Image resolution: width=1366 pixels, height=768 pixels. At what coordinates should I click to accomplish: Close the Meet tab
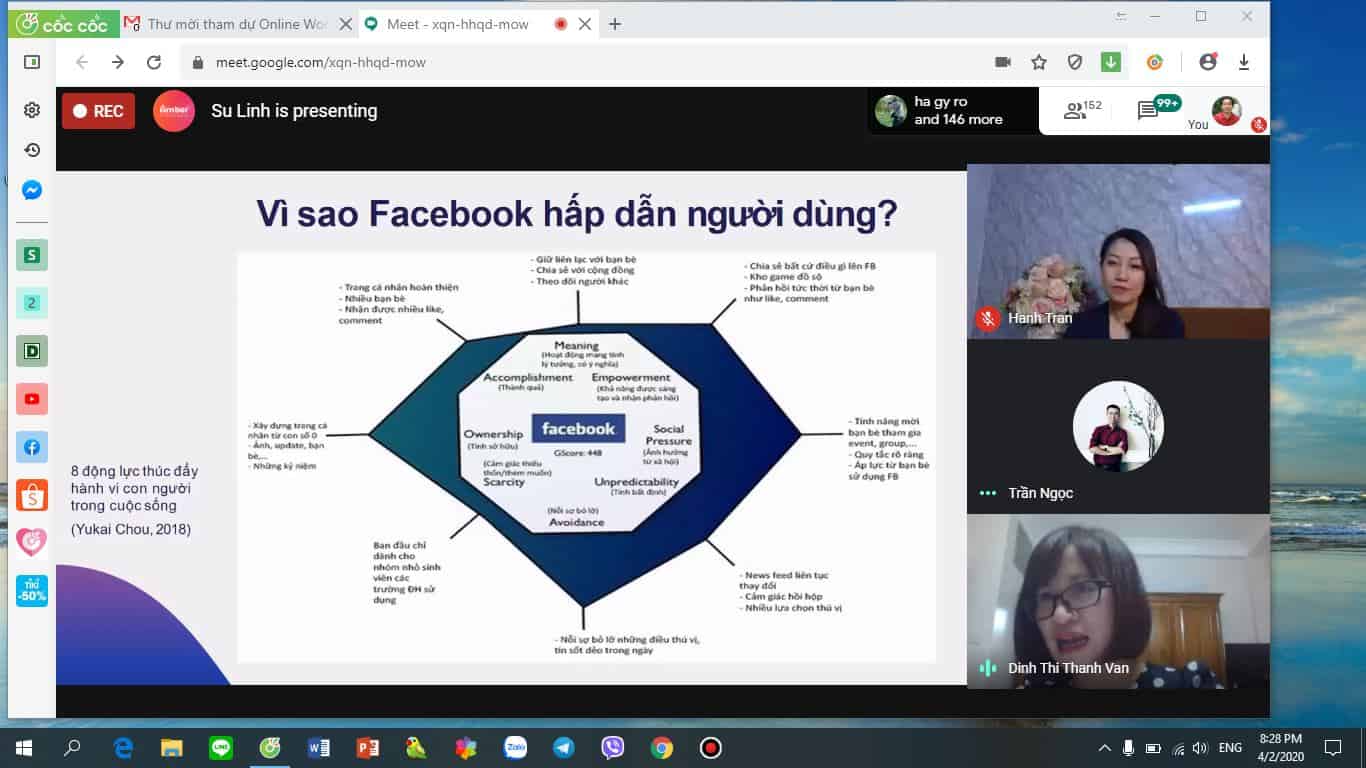[585, 24]
